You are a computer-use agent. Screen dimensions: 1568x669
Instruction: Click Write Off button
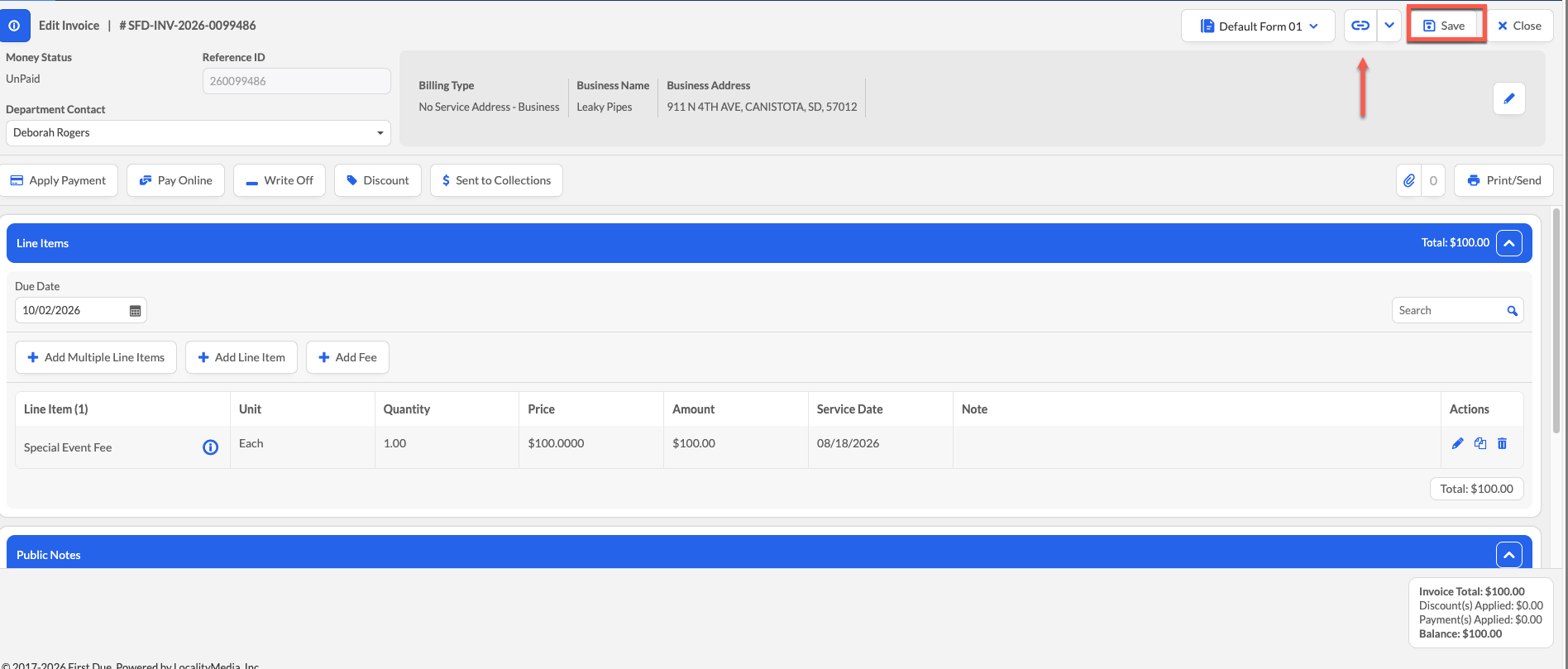pos(280,180)
